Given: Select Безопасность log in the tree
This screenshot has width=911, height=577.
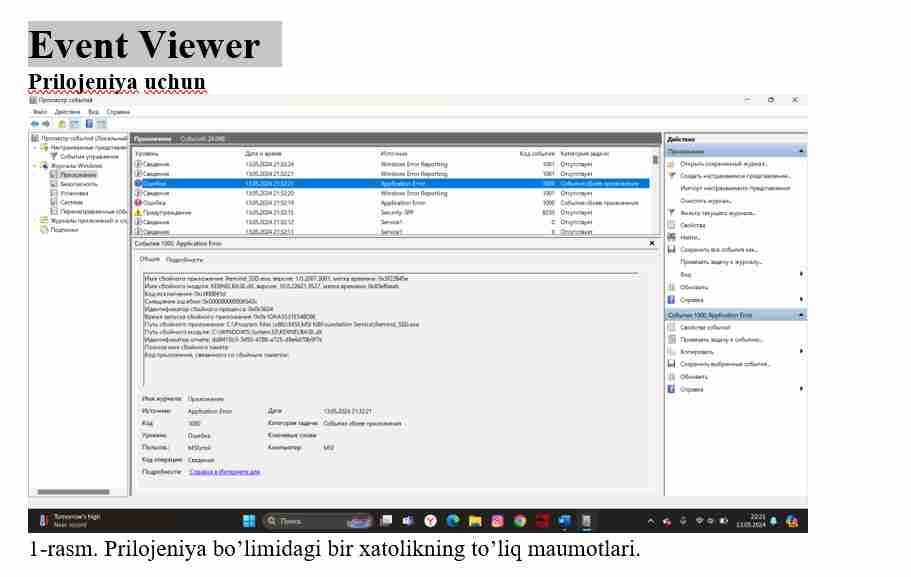Looking at the screenshot, I should click(79, 184).
